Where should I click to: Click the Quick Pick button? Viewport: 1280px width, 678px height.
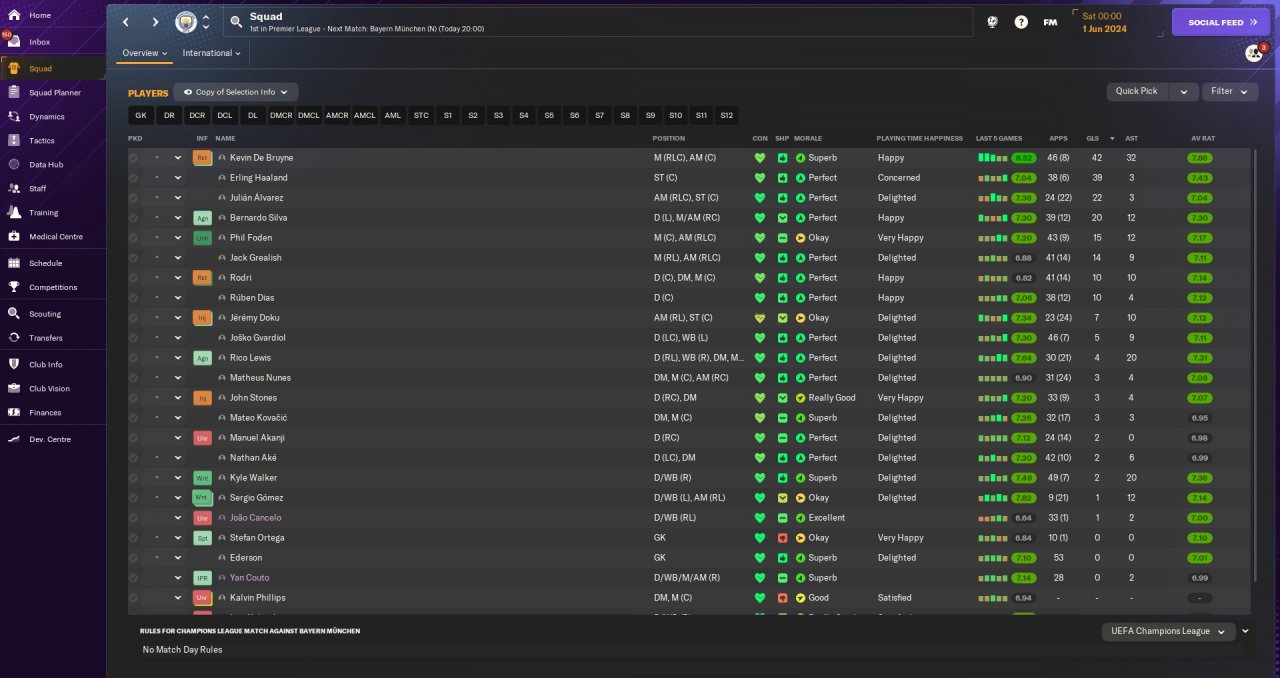click(x=1138, y=91)
